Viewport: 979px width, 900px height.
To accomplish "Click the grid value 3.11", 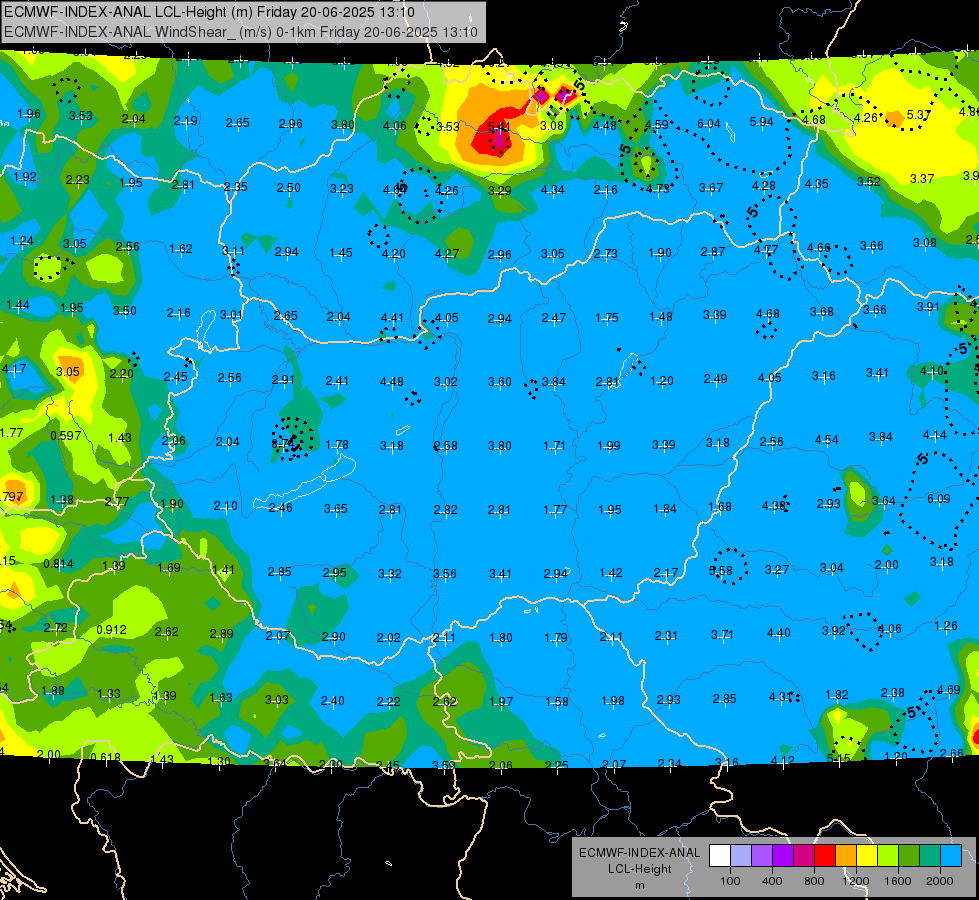I will point(234,250).
